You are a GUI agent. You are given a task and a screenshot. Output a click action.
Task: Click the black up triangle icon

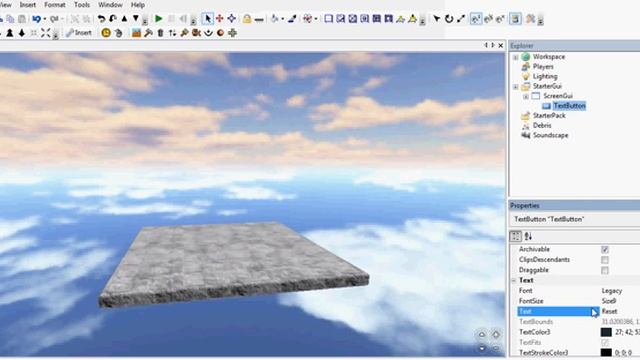click(124, 18)
